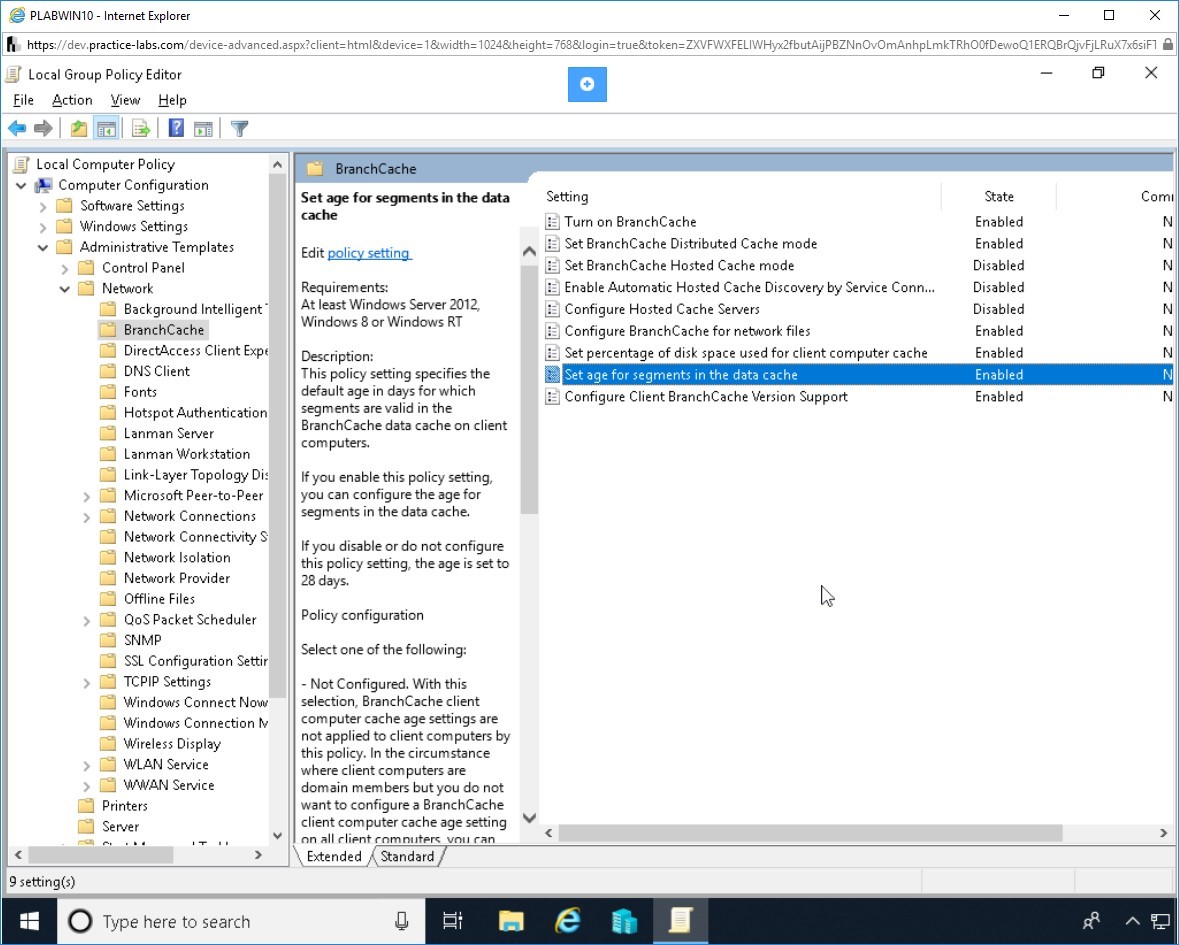The height and width of the screenshot is (945, 1179).
Task: Expand the Microsoft Peer-to-Peer node
Action: (x=86, y=496)
